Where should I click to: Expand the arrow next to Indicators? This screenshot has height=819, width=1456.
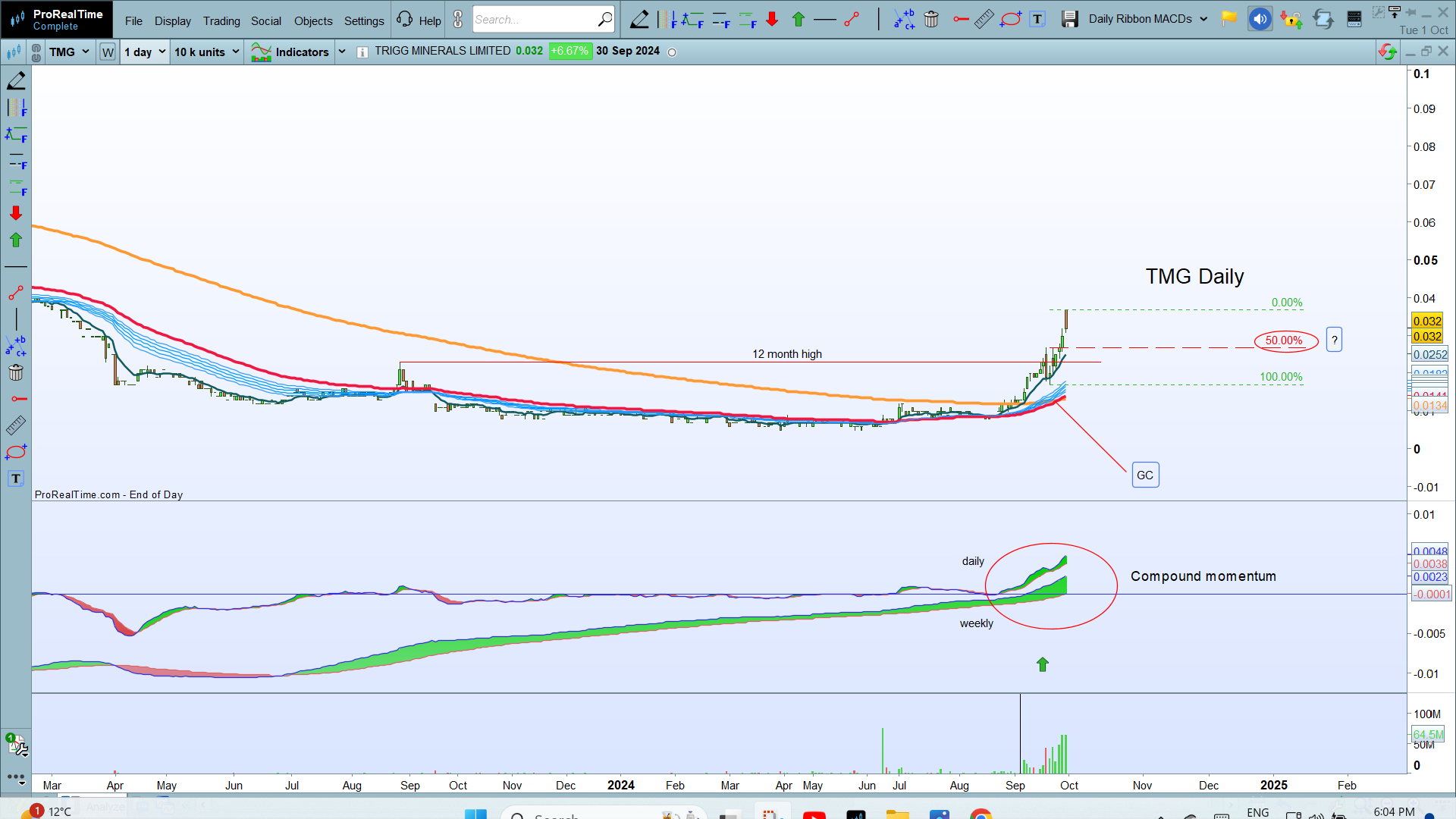341,52
